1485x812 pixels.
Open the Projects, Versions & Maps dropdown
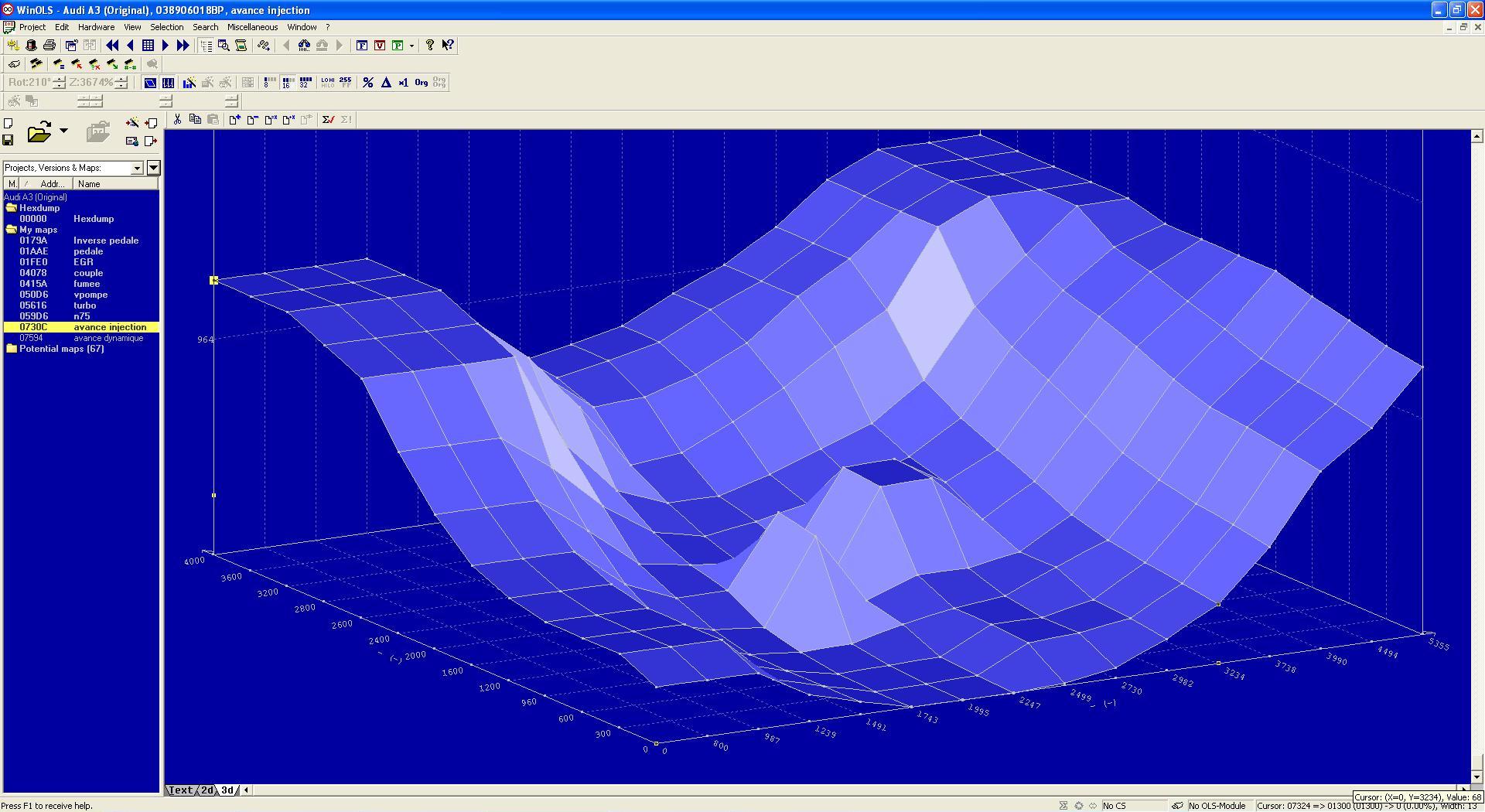[x=137, y=168]
